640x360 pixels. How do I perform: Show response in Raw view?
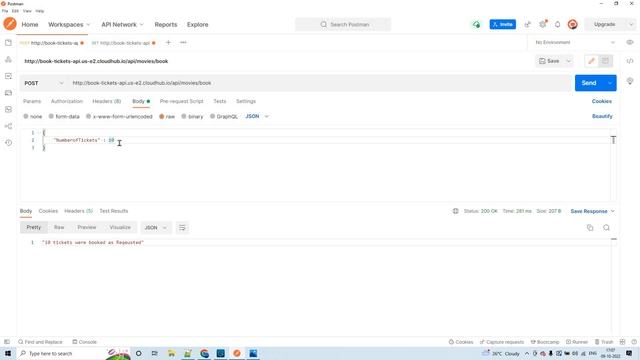[x=59, y=227]
